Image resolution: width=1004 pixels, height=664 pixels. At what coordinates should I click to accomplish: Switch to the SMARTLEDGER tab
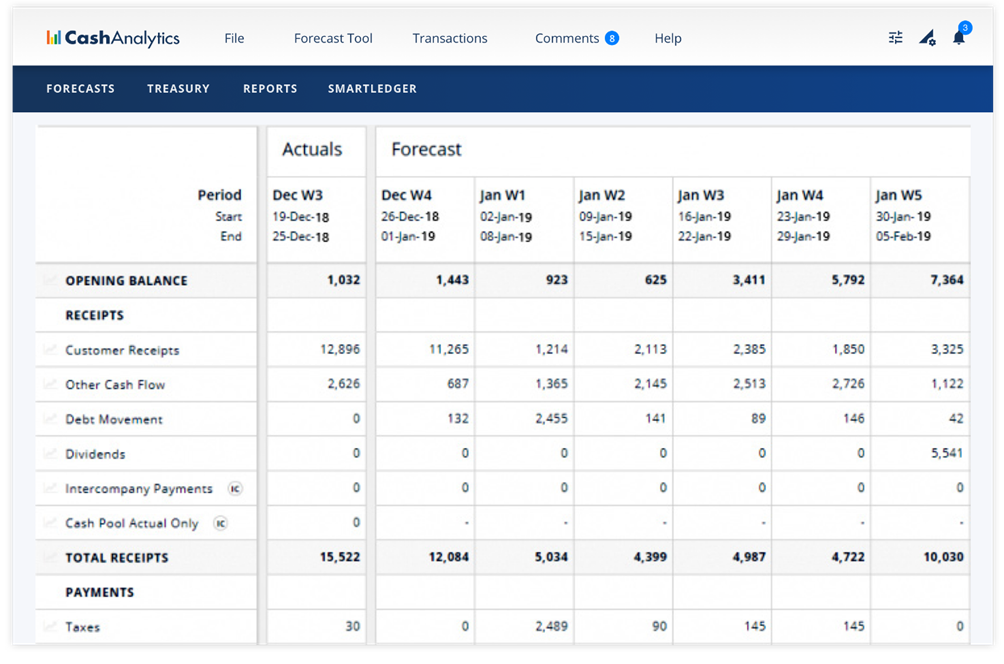pyautogui.click(x=372, y=88)
